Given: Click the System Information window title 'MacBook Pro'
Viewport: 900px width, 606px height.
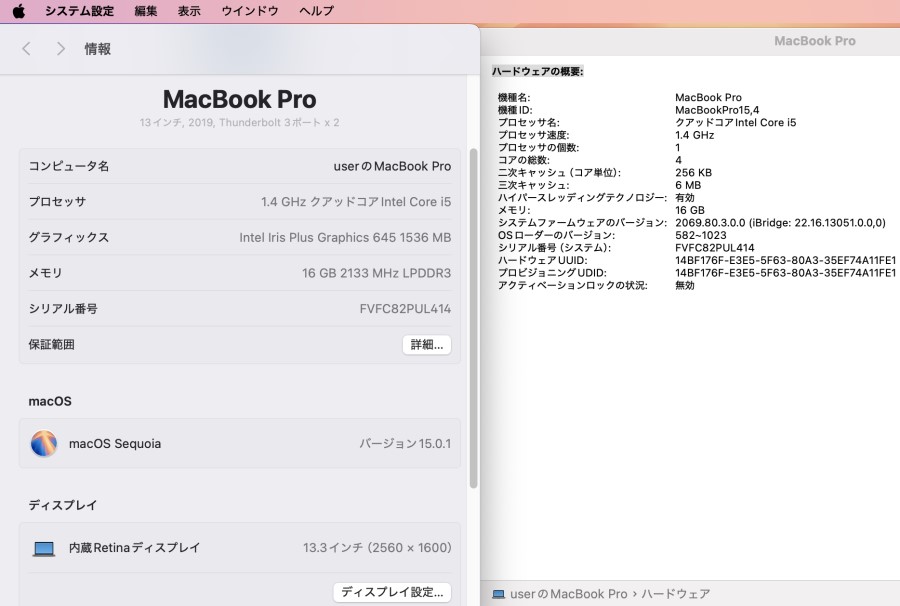Looking at the screenshot, I should click(814, 41).
